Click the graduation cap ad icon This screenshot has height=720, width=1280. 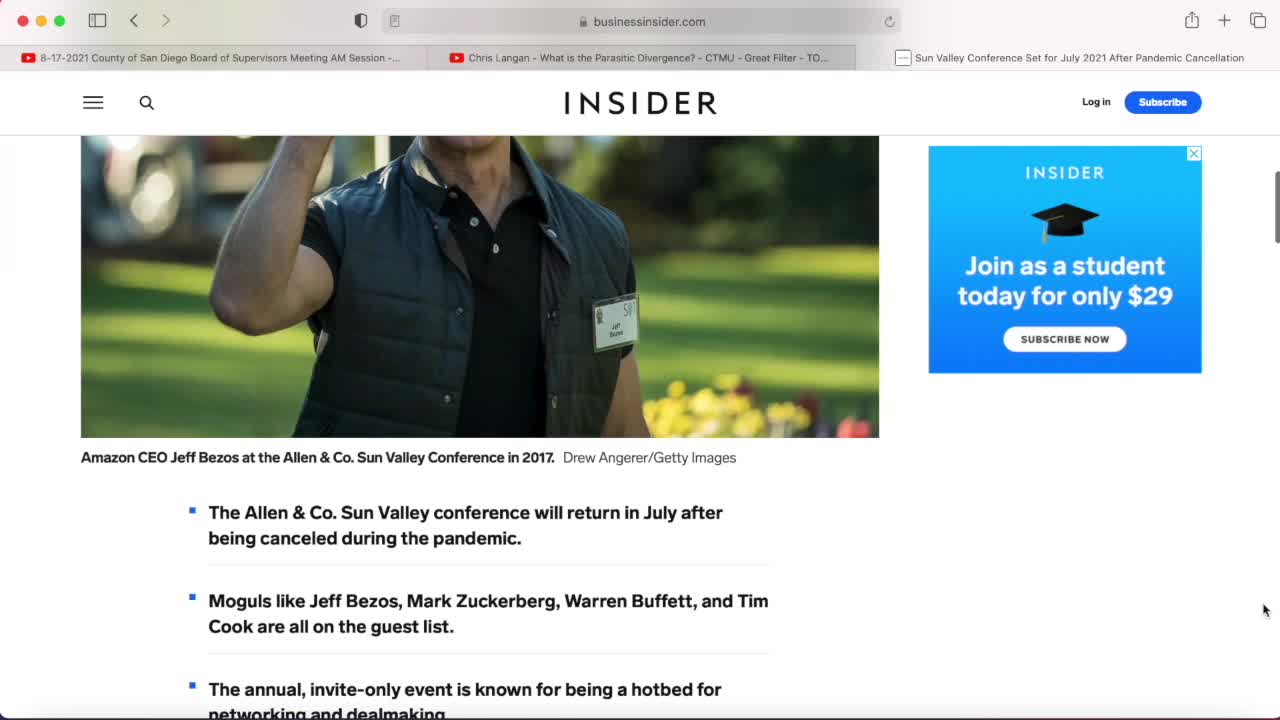[x=1065, y=221]
